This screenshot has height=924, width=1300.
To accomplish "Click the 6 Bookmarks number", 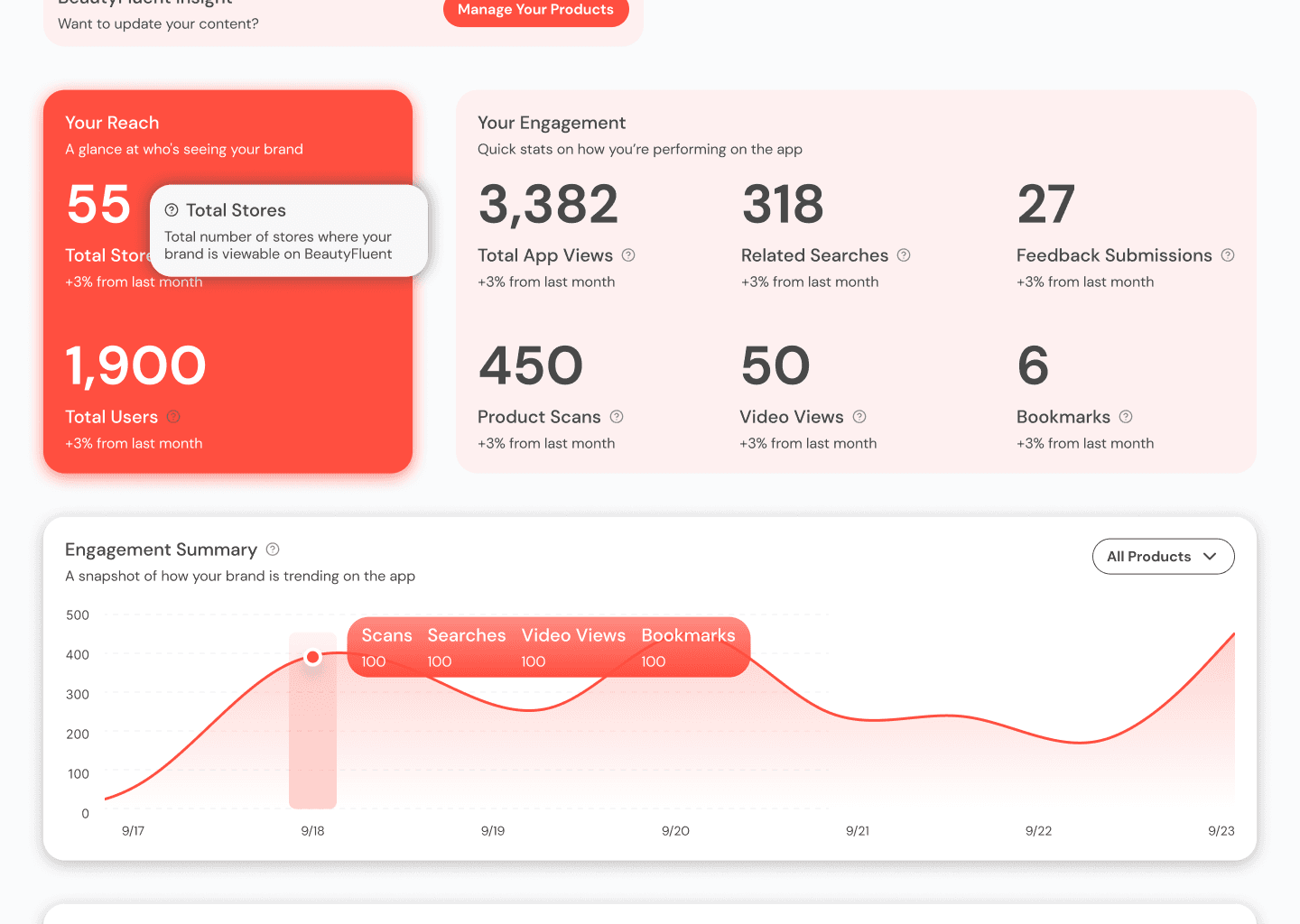I will coord(1033,365).
